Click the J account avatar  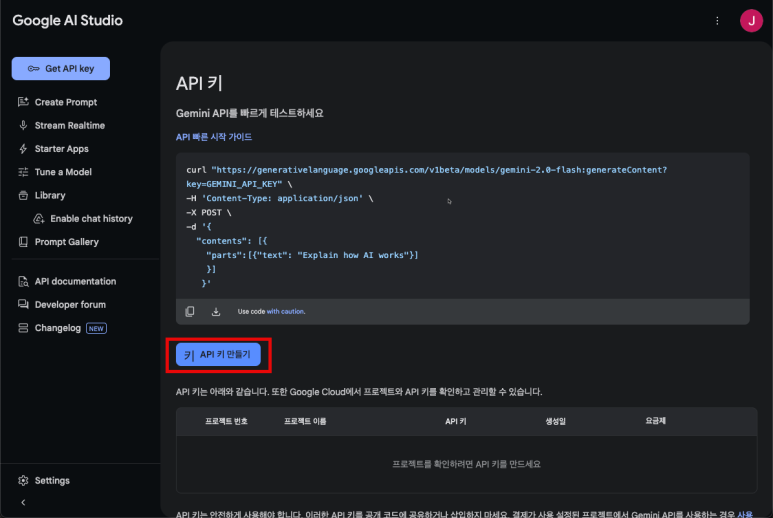[751, 21]
